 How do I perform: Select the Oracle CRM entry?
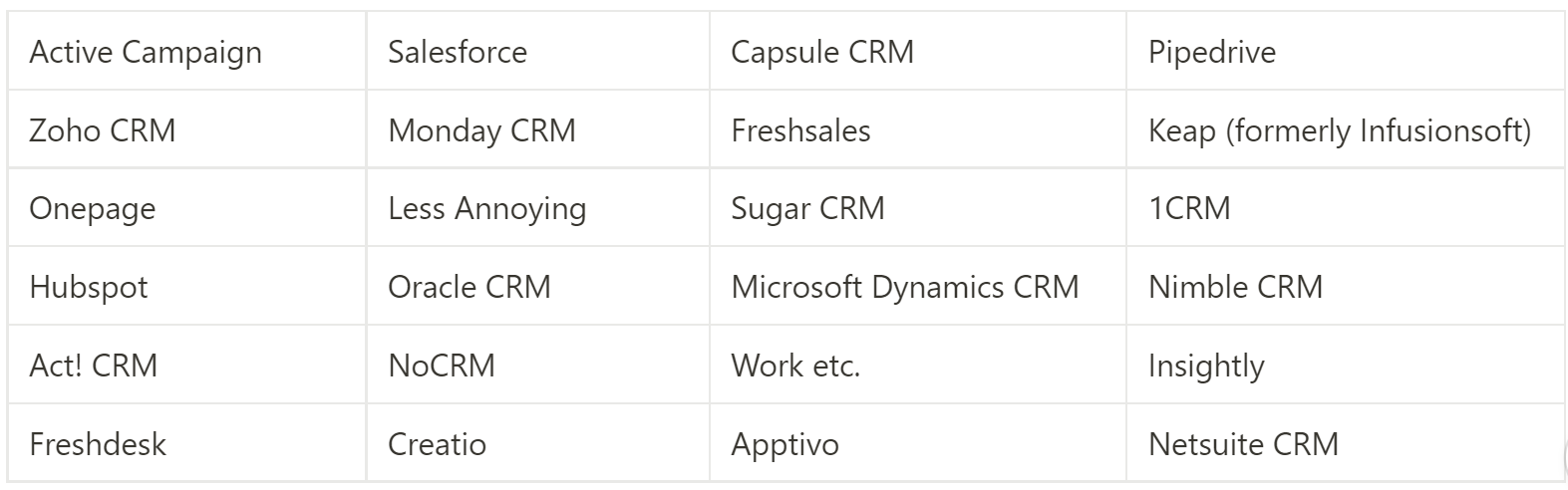(x=469, y=288)
